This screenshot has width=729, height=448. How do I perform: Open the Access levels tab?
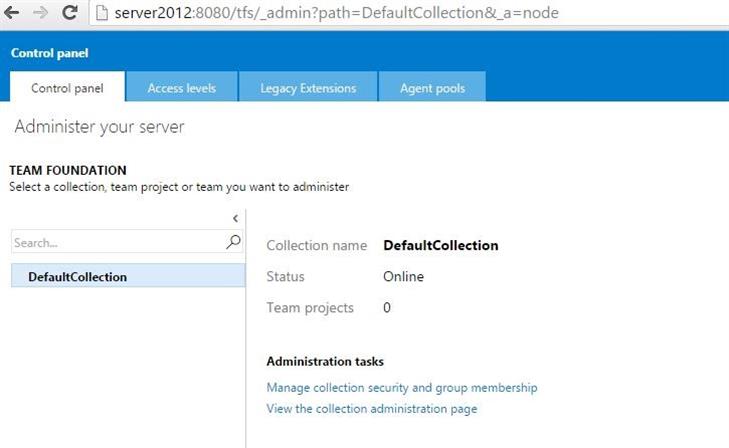[x=181, y=88]
